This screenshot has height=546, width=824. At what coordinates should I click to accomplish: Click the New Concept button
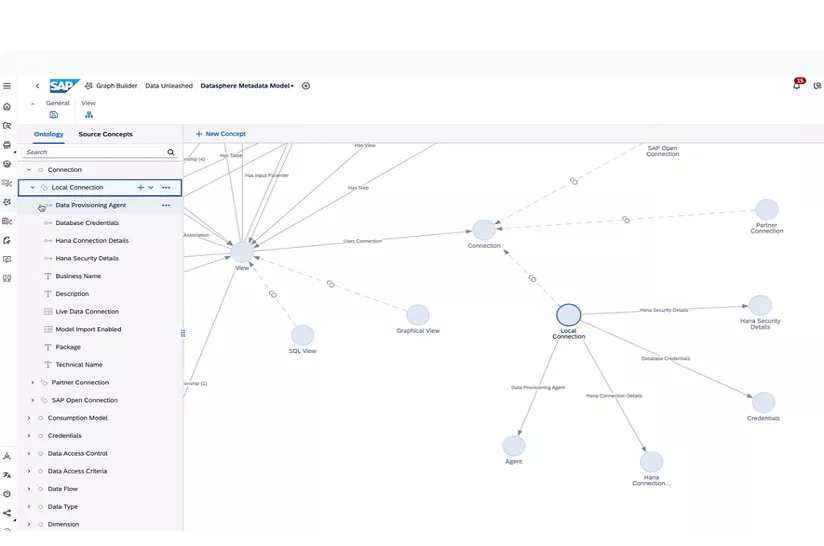tap(221, 134)
